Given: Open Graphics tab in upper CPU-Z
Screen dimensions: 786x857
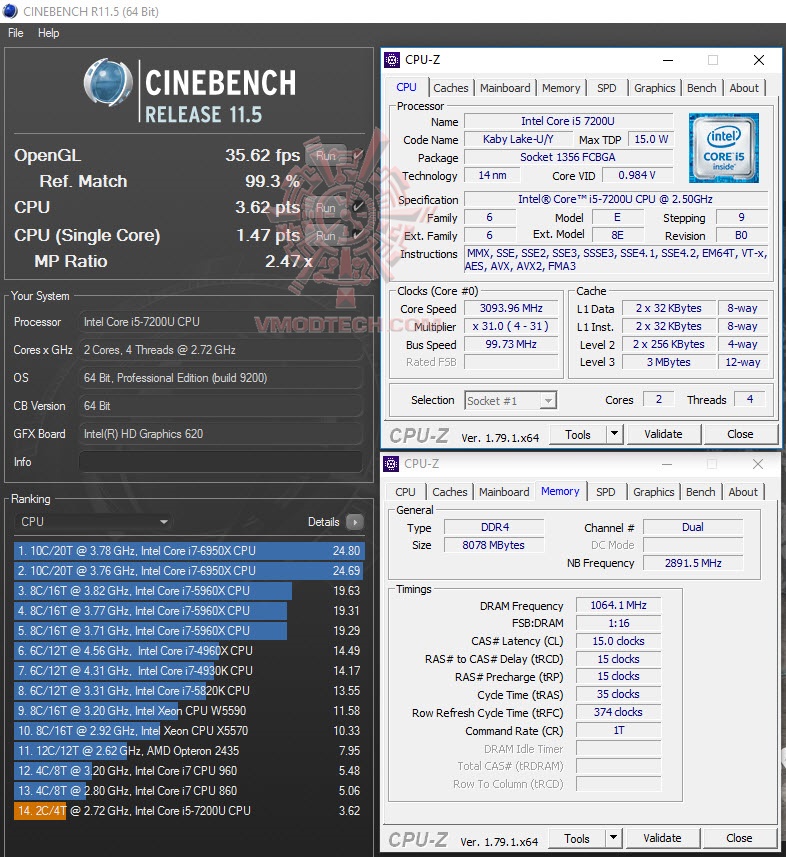Looking at the screenshot, I should tap(654, 88).
